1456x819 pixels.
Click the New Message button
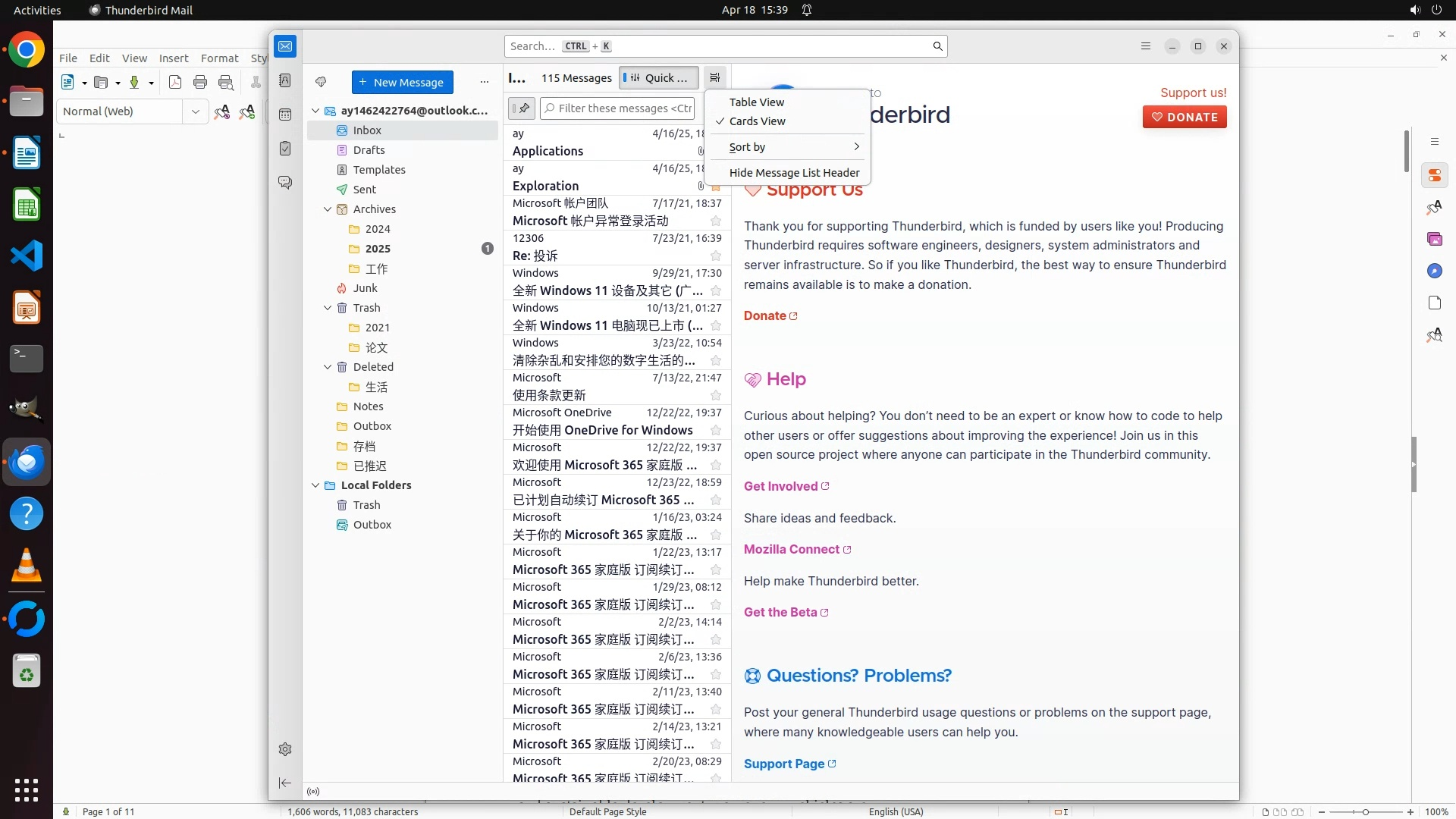(402, 82)
